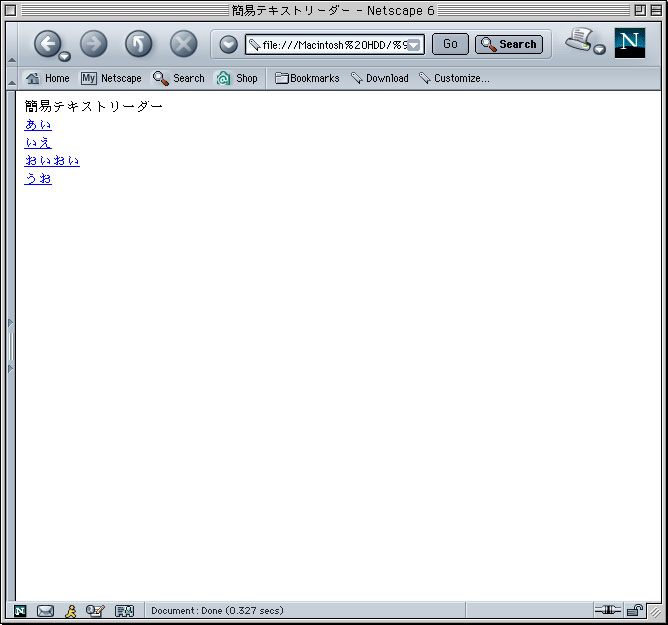The width and height of the screenshot is (668, 625).
Task: Go back with the Back arrow button
Action: (47, 43)
